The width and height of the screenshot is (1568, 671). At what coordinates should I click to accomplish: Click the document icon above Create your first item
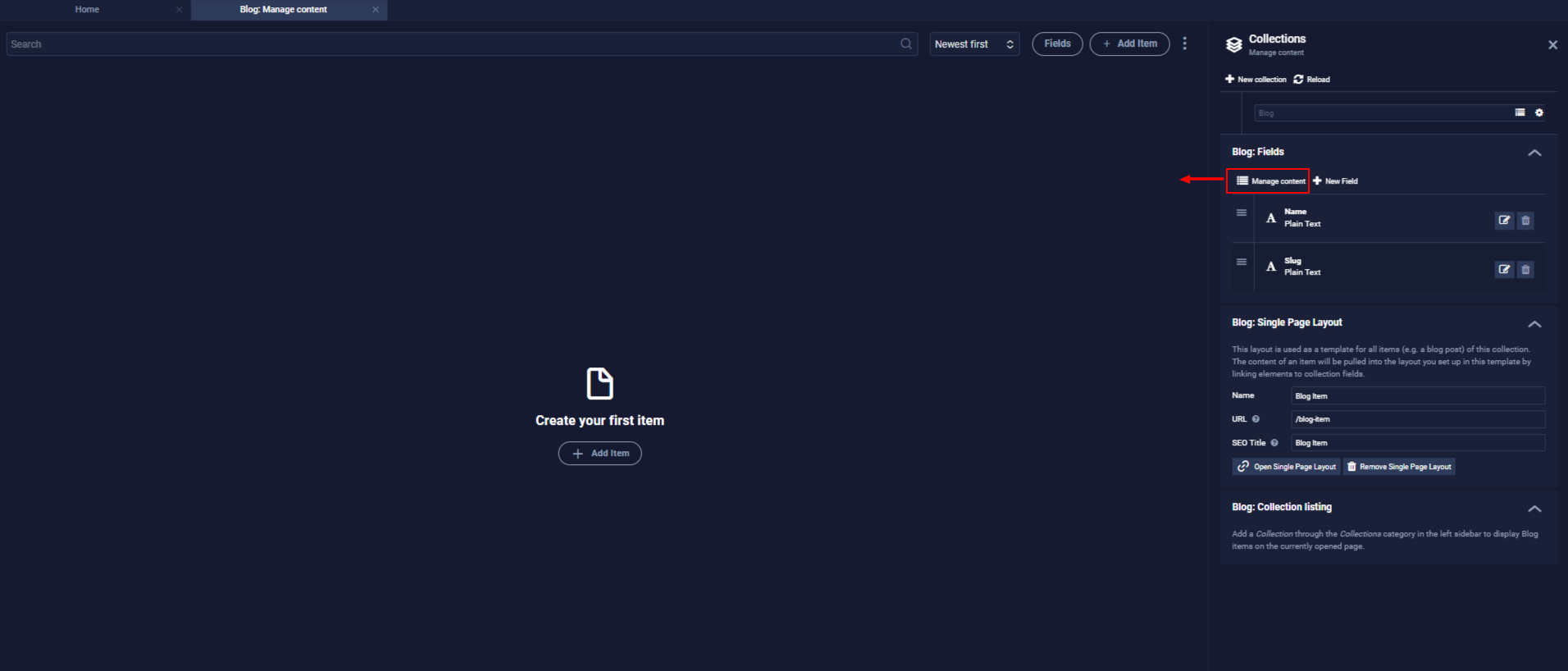point(600,383)
